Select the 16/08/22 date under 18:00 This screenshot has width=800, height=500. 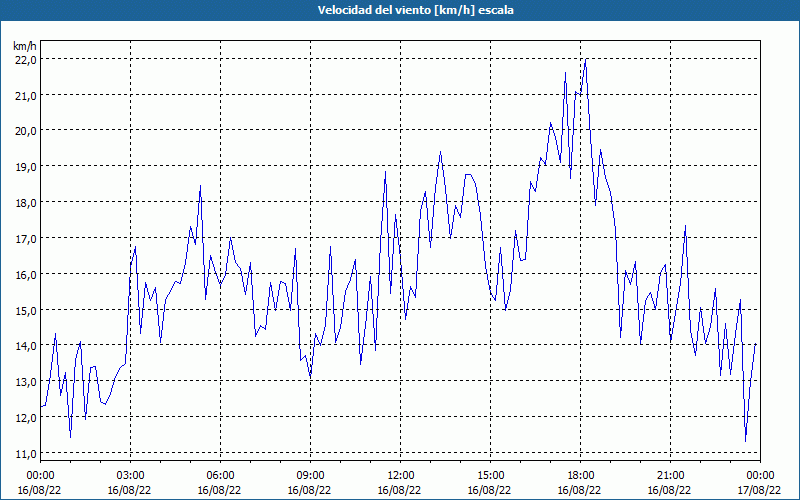coord(580,490)
